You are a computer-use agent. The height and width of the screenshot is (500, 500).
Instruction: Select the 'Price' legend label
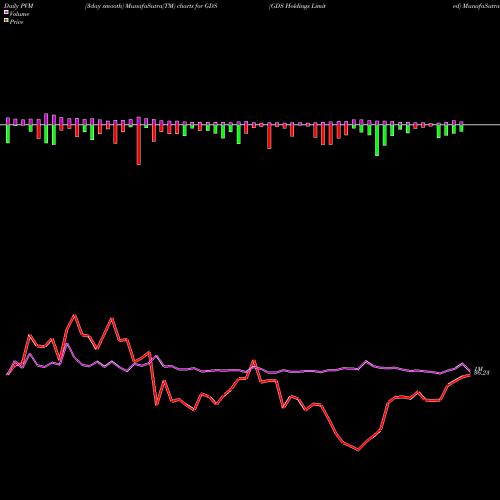[x=16, y=22]
